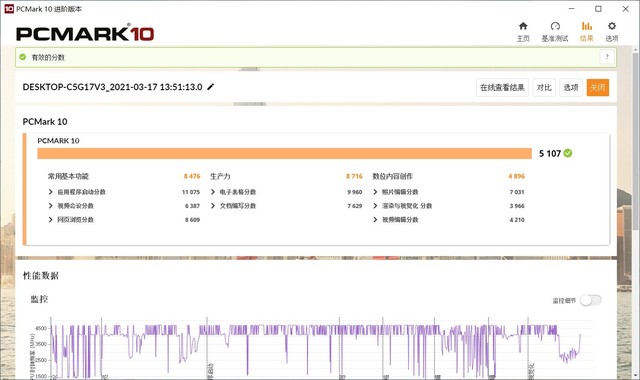Open the 主页 home icon
The width and height of the screenshot is (640, 380).
pos(523,26)
